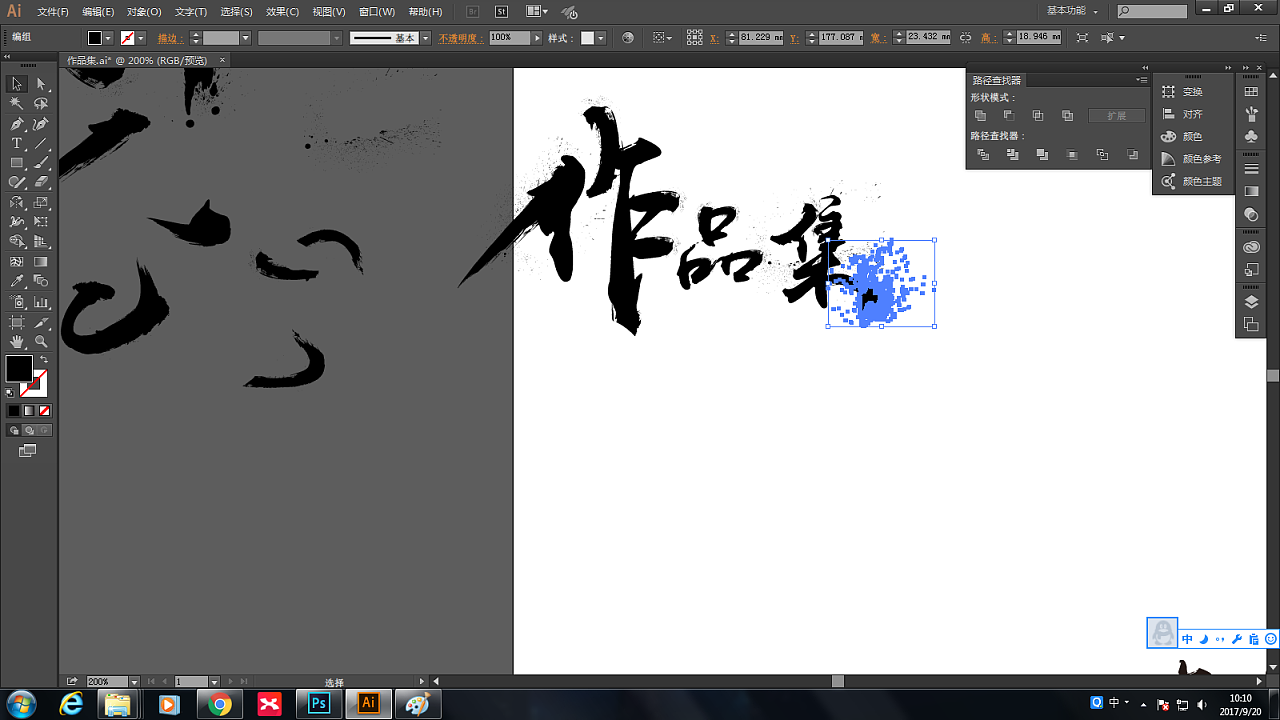The height and width of the screenshot is (720, 1280).
Task: Select the Column Graph tool
Action: [41, 301]
